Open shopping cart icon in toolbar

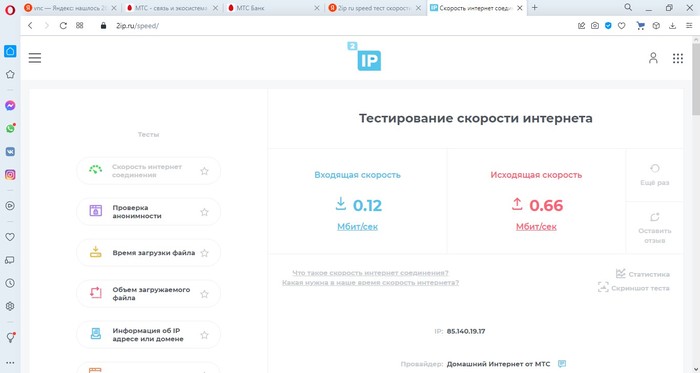coord(641,26)
